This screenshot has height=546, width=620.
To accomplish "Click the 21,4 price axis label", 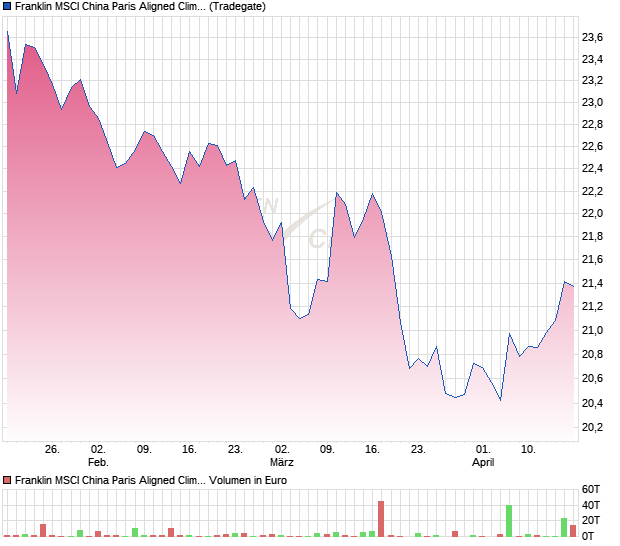I will (592, 283).
